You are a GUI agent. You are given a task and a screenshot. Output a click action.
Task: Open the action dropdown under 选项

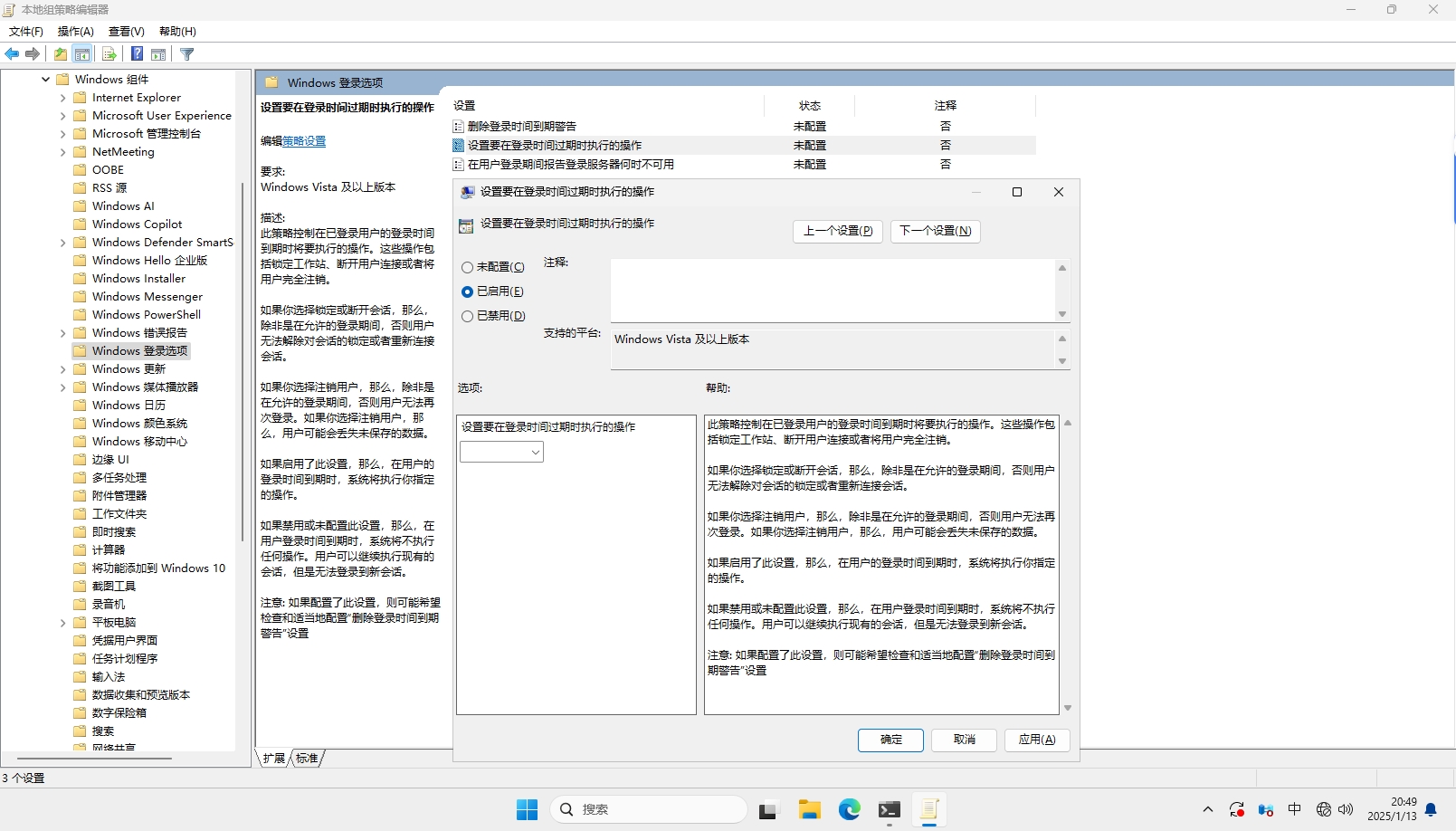coord(501,452)
